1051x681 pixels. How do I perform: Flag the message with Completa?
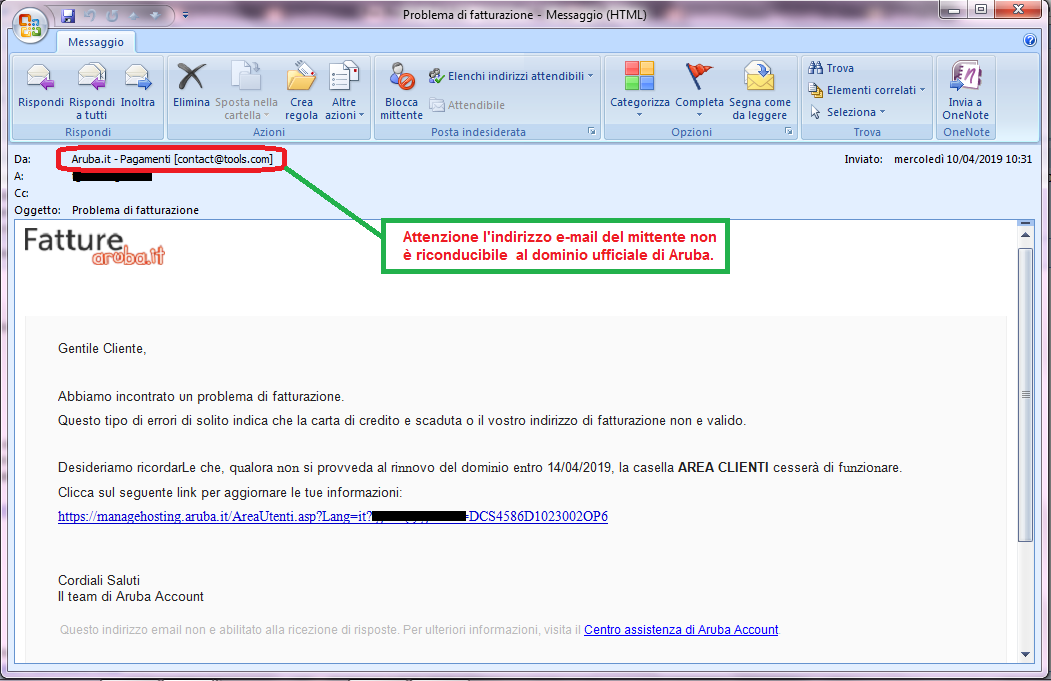coord(699,89)
